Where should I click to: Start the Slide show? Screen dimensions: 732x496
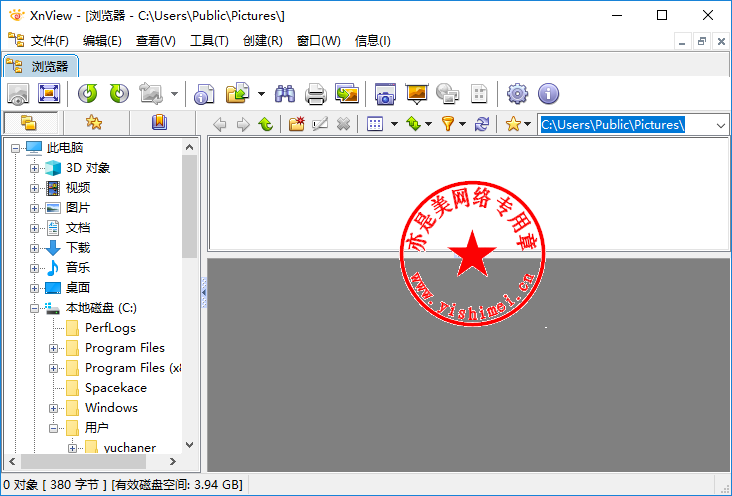(x=416, y=94)
